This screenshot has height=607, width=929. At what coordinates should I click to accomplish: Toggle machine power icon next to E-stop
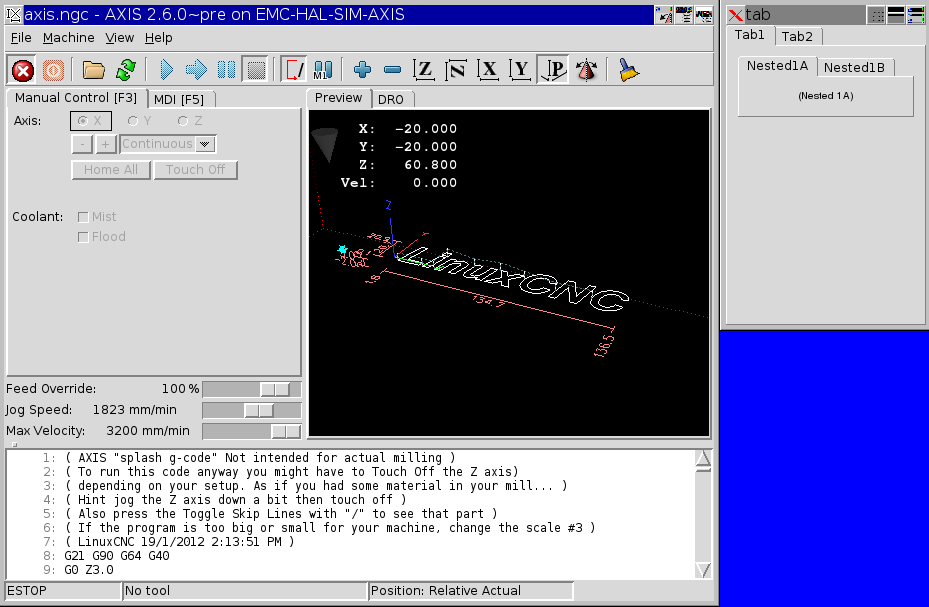[53, 70]
